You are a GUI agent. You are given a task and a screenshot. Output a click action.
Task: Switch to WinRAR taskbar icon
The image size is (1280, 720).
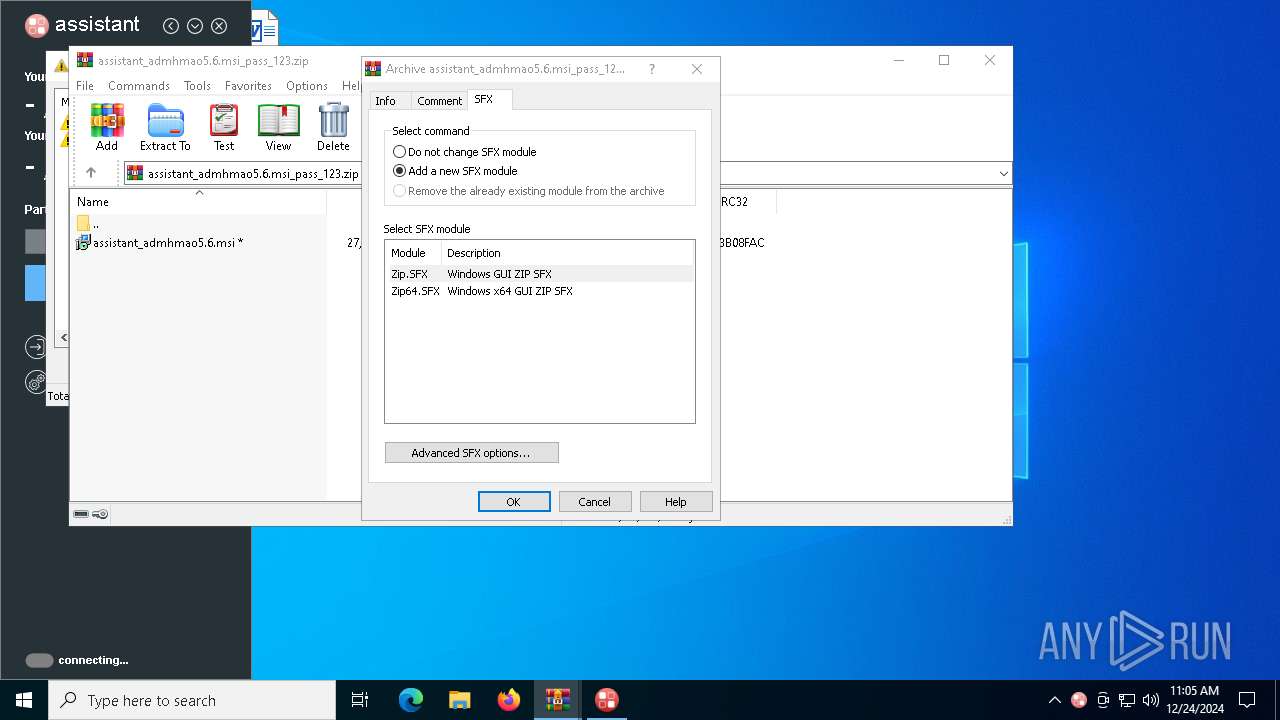click(x=558, y=700)
